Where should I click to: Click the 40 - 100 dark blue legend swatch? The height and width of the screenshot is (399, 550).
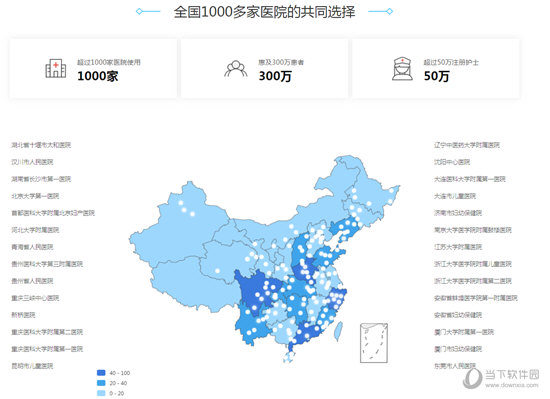(x=101, y=373)
